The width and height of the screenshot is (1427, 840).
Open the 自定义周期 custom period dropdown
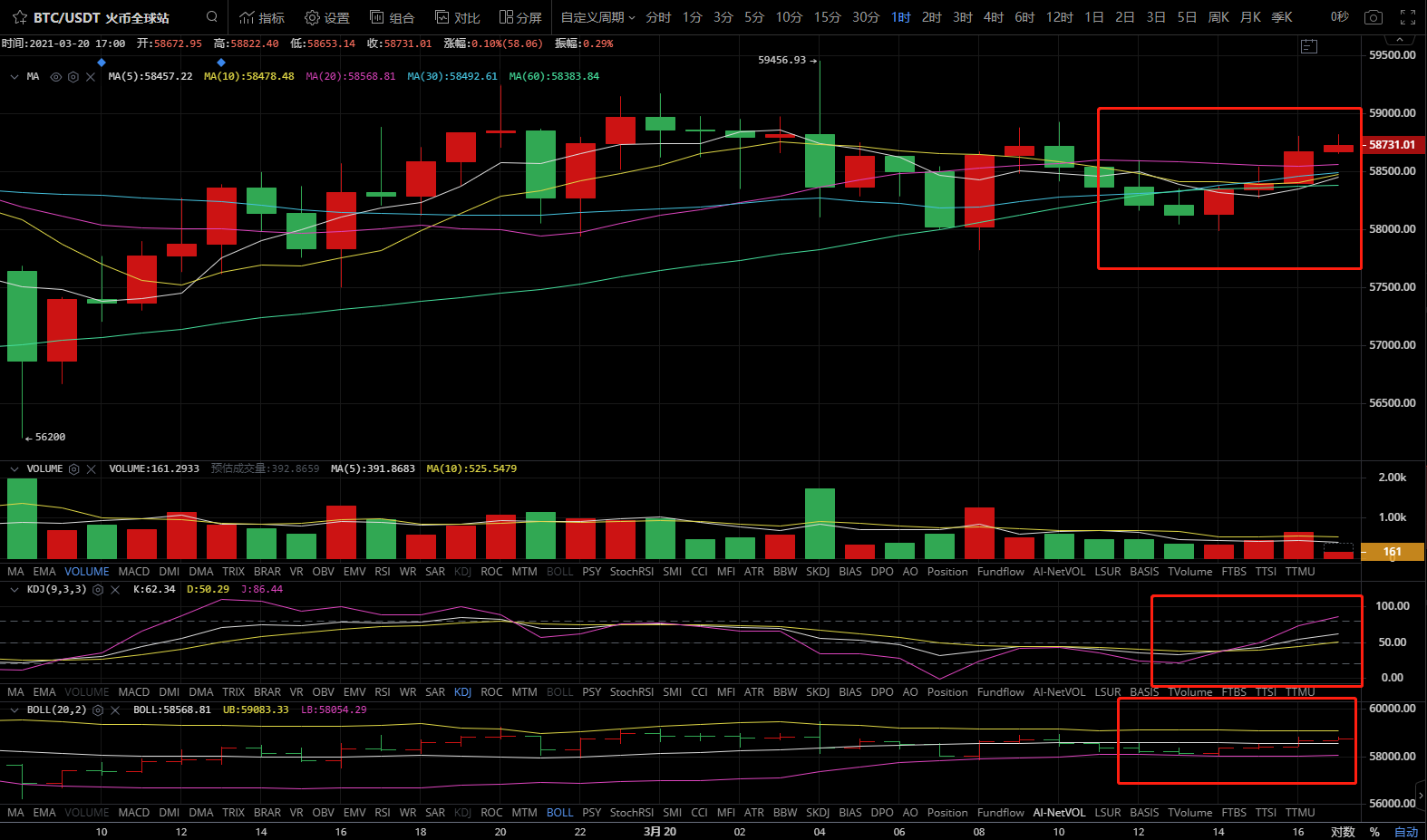[597, 17]
